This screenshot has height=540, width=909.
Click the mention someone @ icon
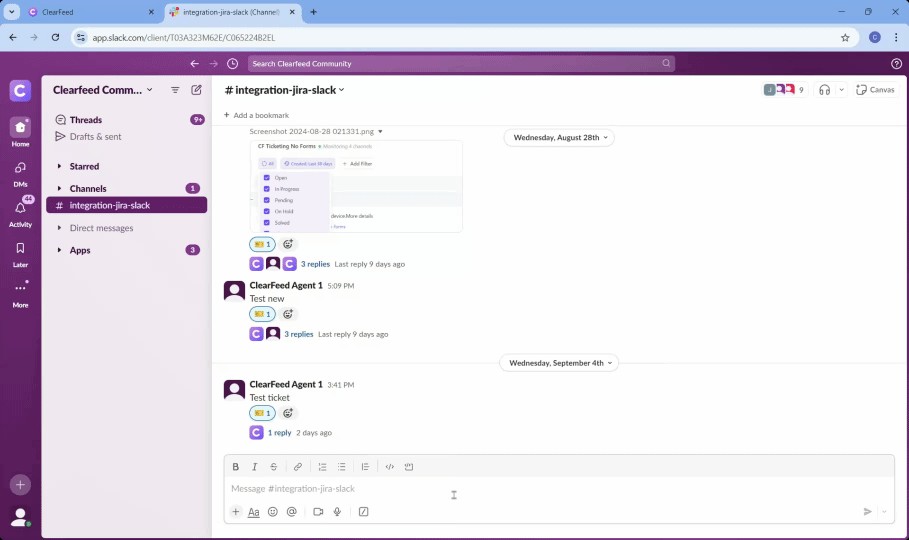291,512
